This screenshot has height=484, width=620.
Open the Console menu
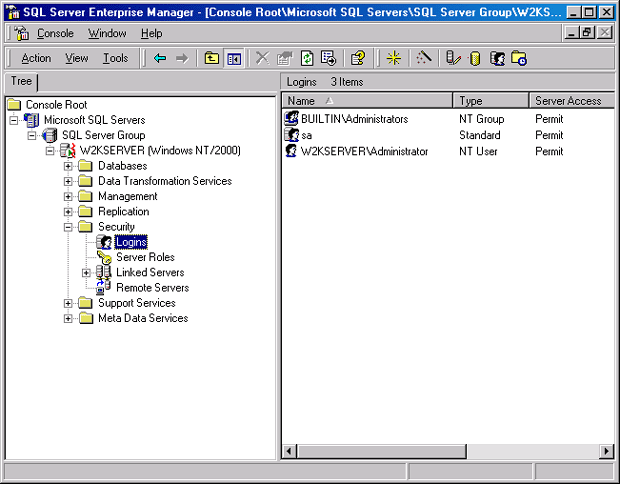55,33
